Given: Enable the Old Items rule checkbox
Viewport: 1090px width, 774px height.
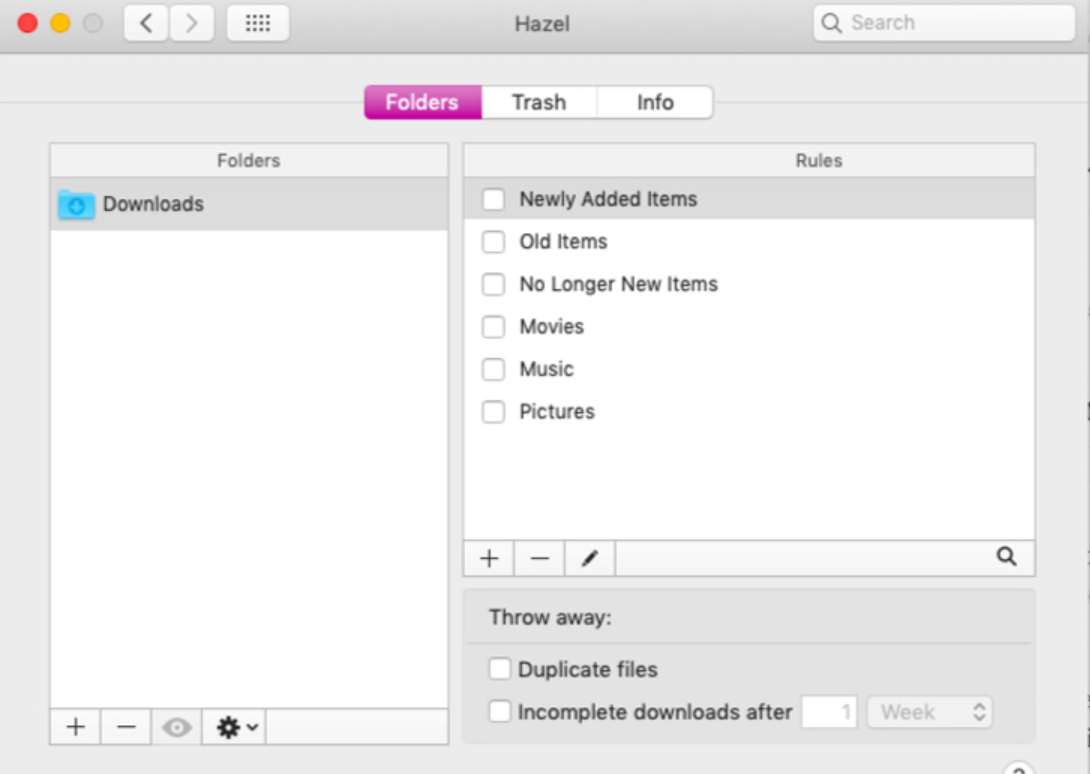Looking at the screenshot, I should point(494,242).
